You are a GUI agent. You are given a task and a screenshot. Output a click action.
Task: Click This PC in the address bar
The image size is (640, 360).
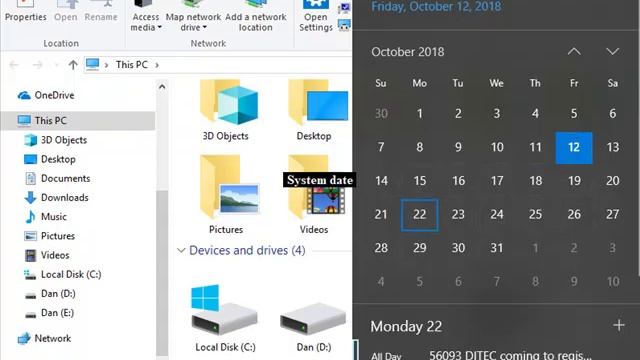point(131,64)
